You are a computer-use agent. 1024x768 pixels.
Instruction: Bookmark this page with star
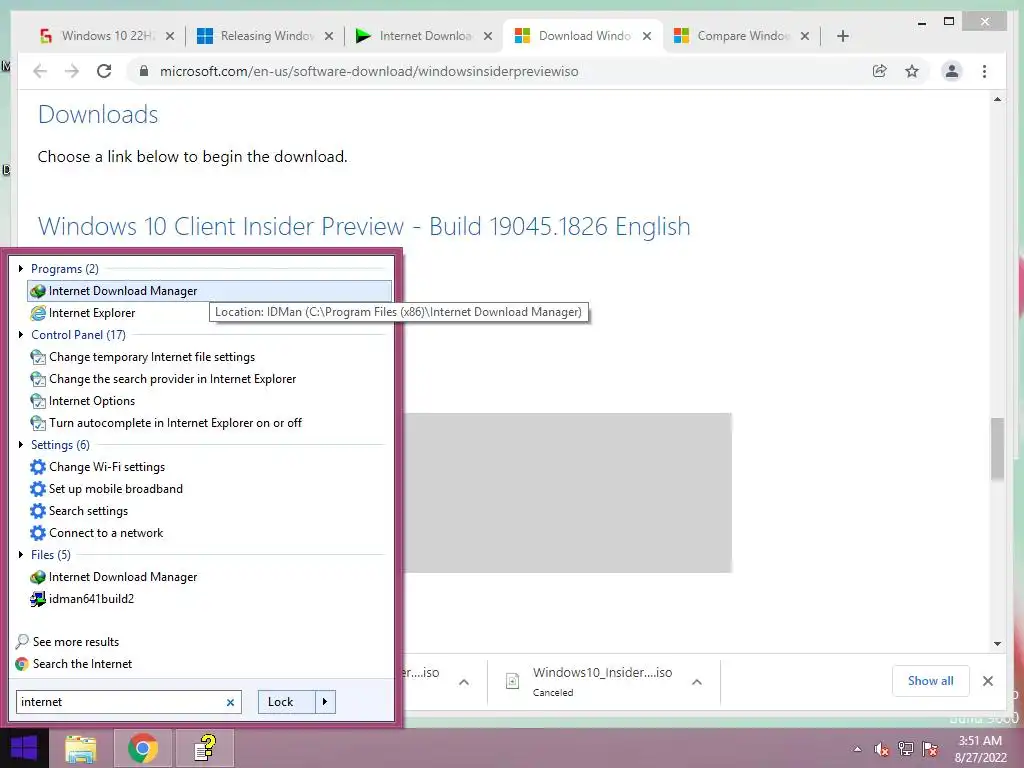pyautogui.click(x=912, y=71)
